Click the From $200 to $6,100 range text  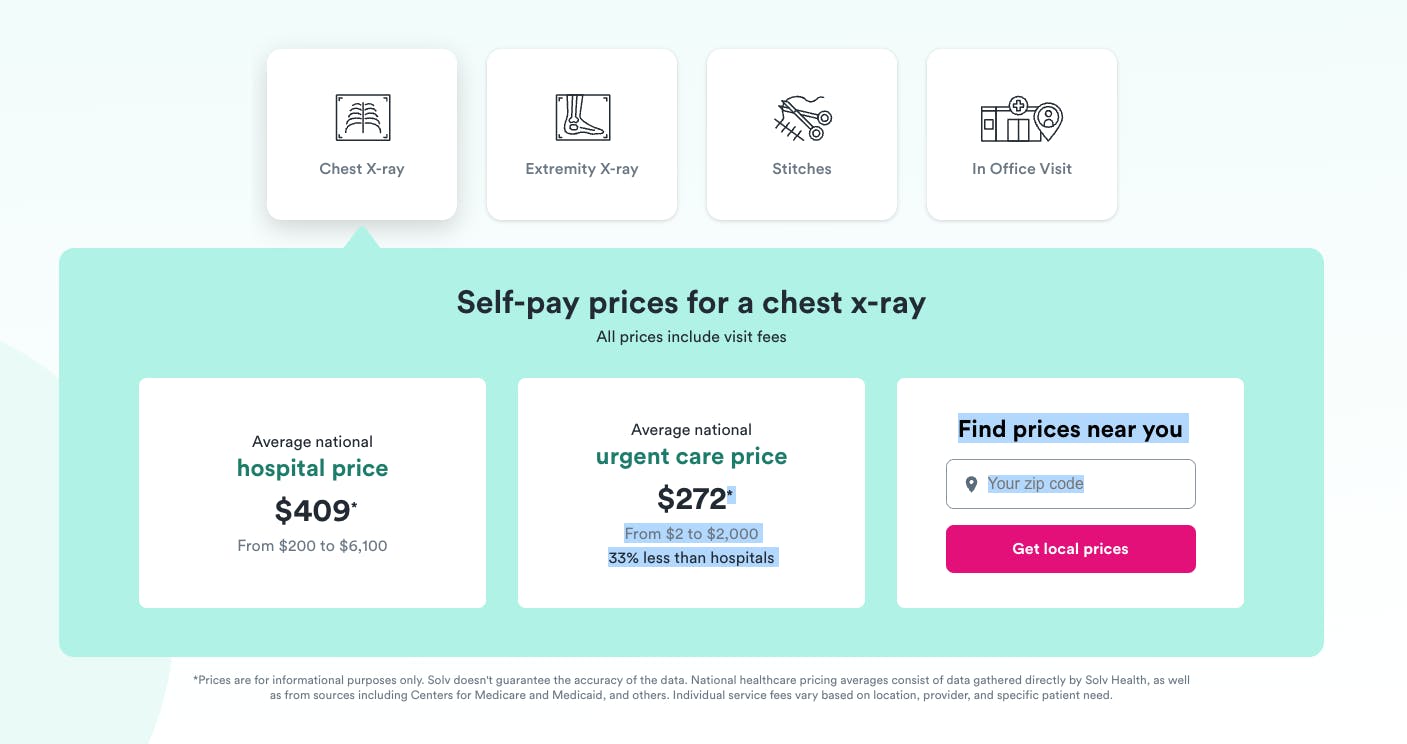(x=312, y=546)
